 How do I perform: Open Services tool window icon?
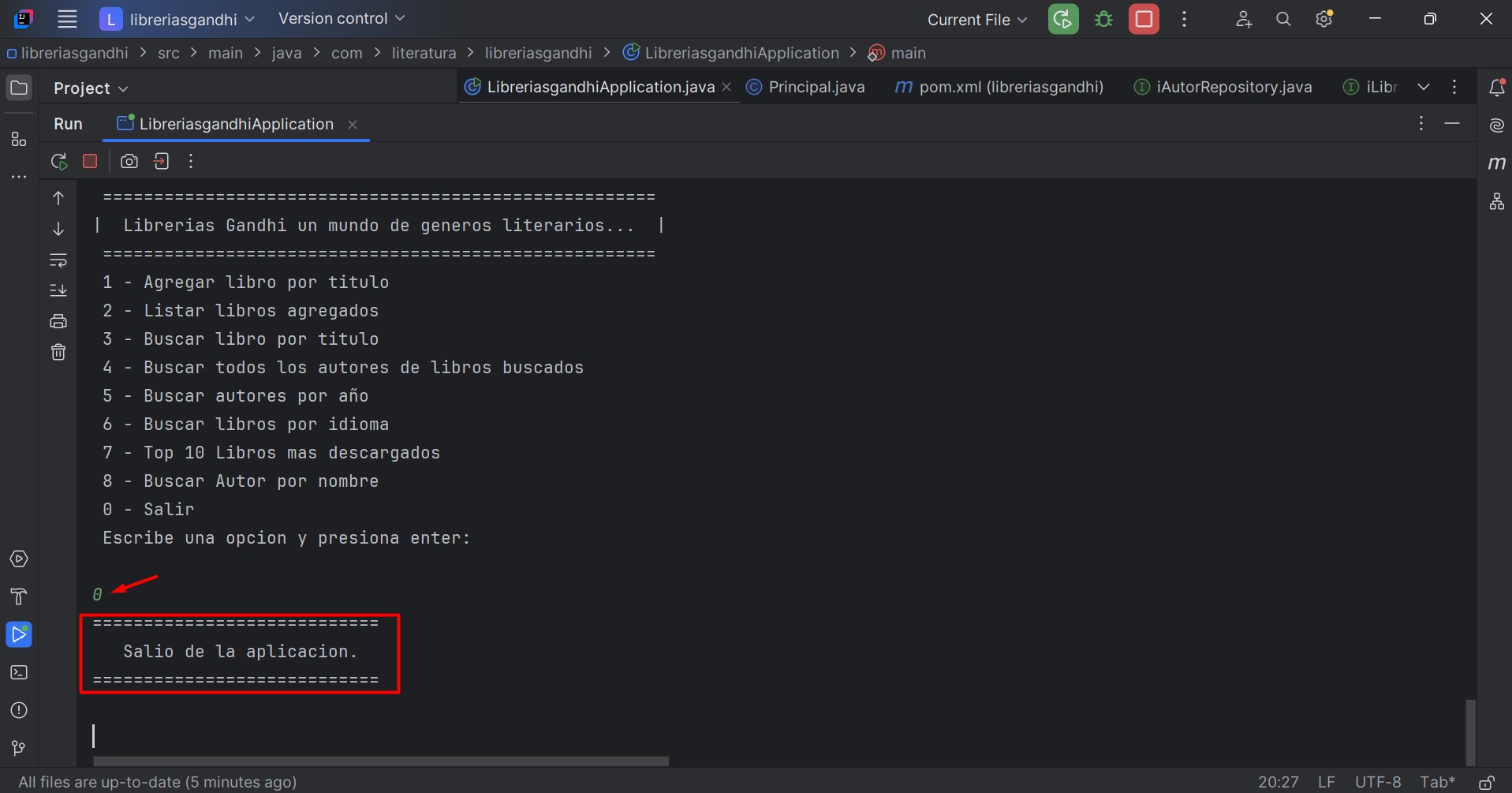click(x=19, y=559)
